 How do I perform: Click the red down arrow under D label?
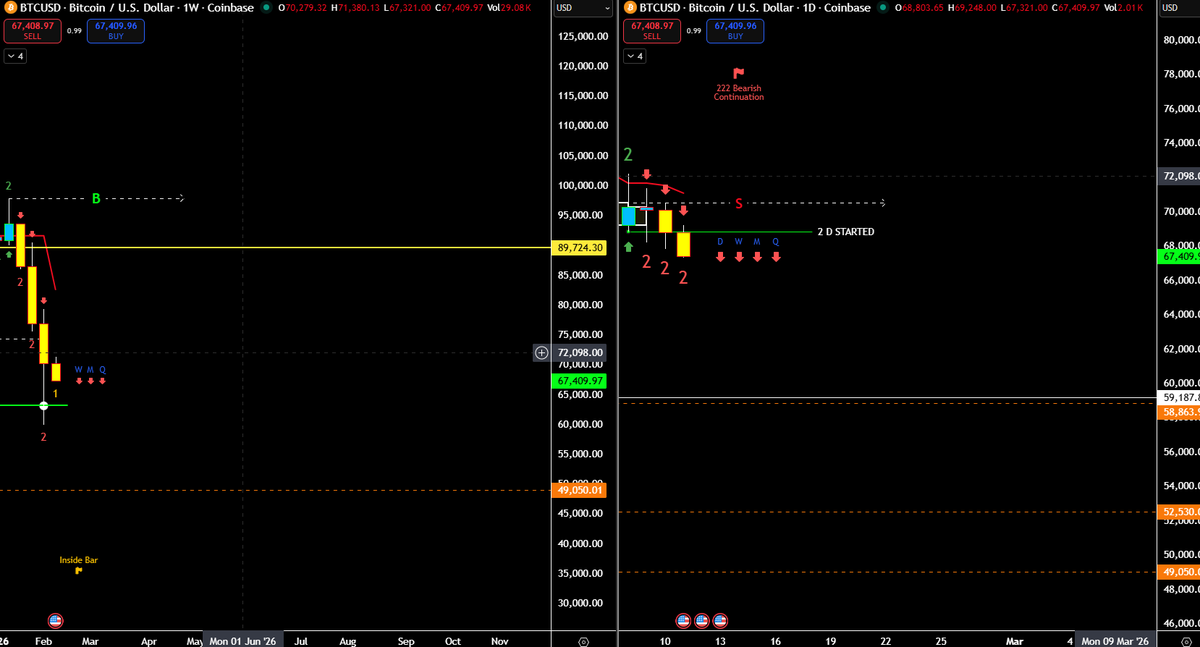point(720,257)
